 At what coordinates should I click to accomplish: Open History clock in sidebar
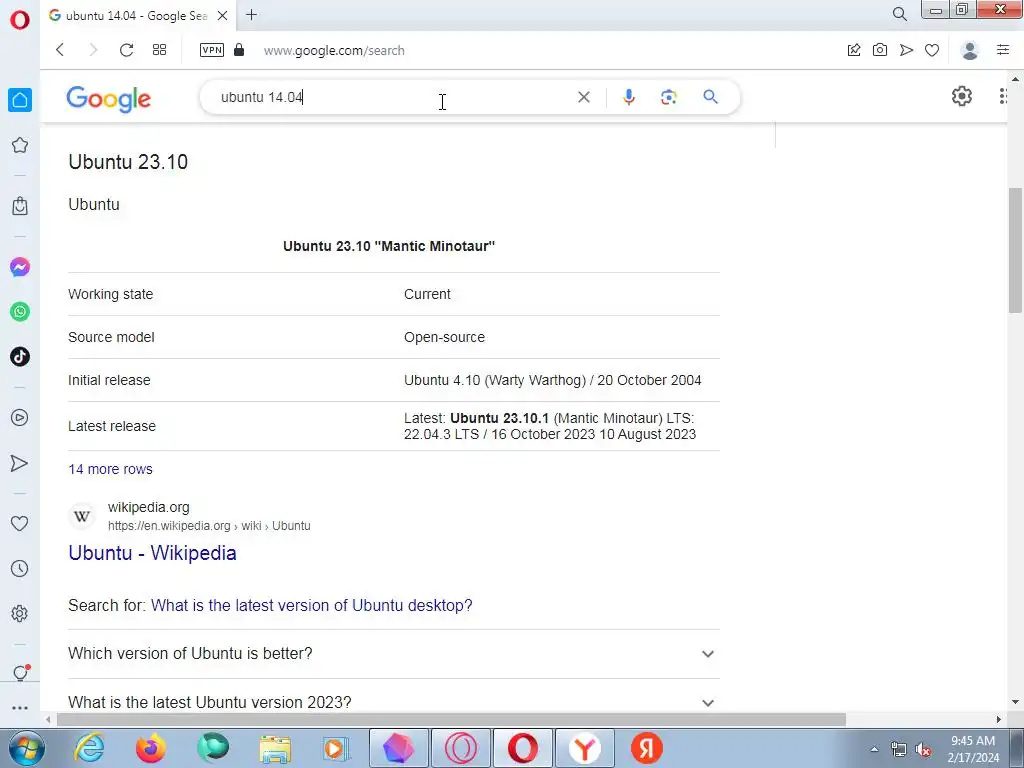coord(20,569)
